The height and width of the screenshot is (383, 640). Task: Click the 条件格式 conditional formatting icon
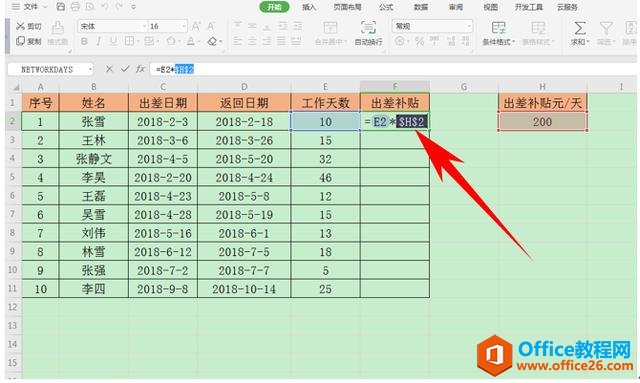click(x=498, y=28)
